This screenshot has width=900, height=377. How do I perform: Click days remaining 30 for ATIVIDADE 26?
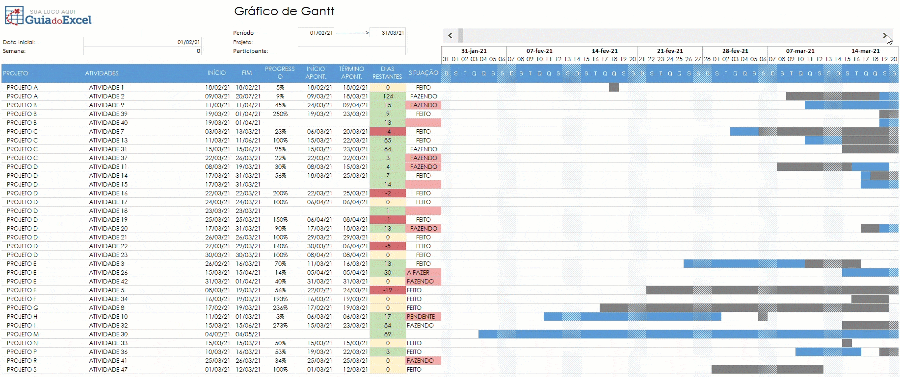pyautogui.click(x=388, y=272)
